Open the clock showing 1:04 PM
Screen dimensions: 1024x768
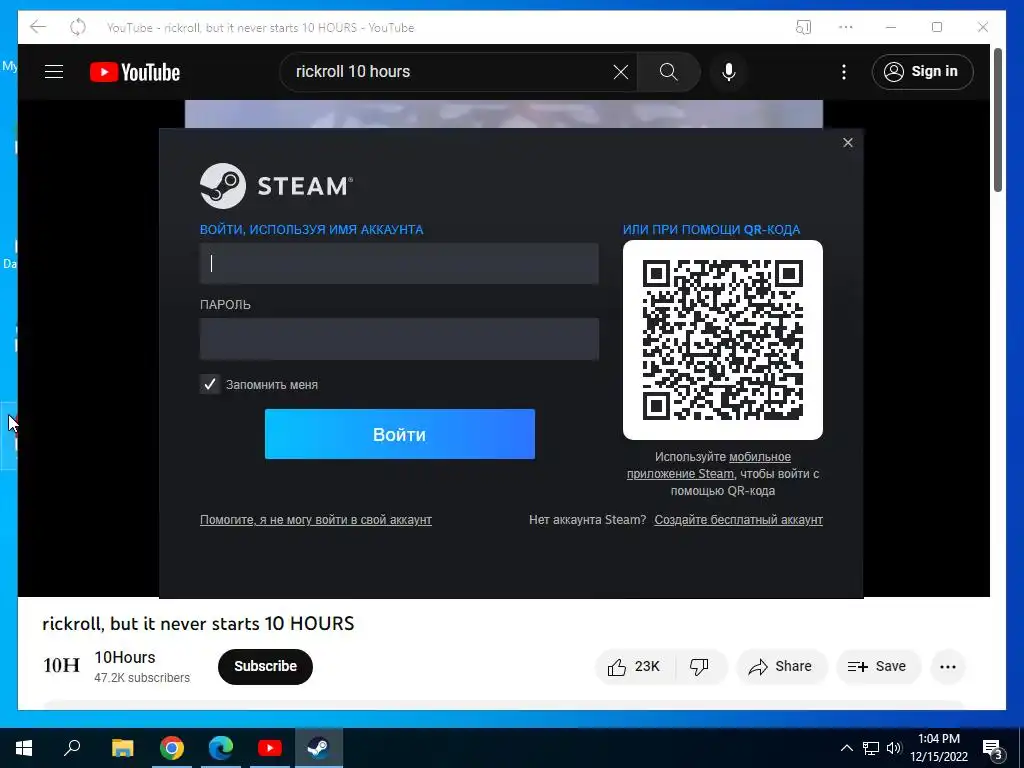pos(939,748)
